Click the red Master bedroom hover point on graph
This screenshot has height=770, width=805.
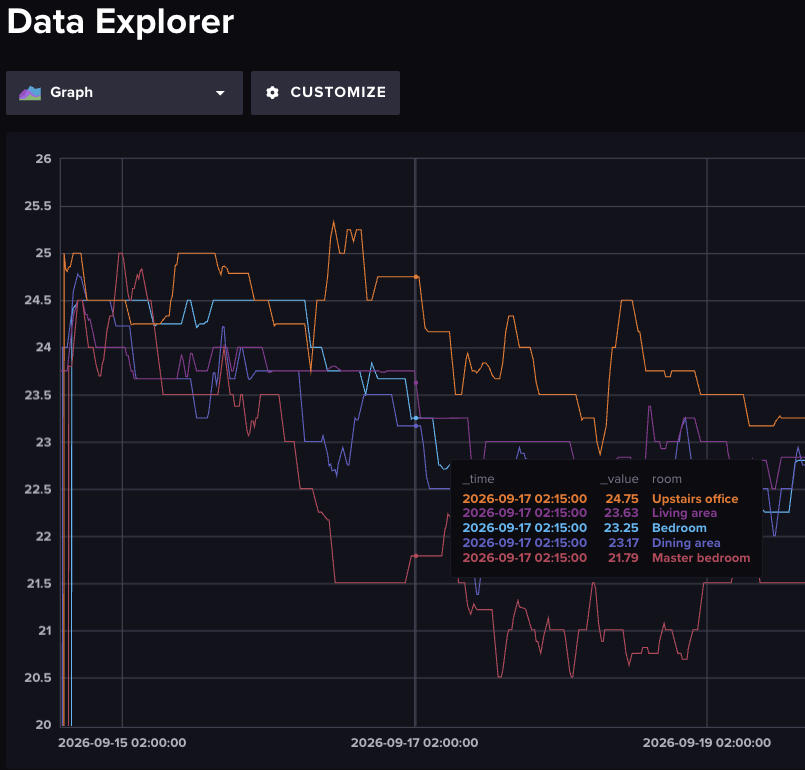pos(416,556)
